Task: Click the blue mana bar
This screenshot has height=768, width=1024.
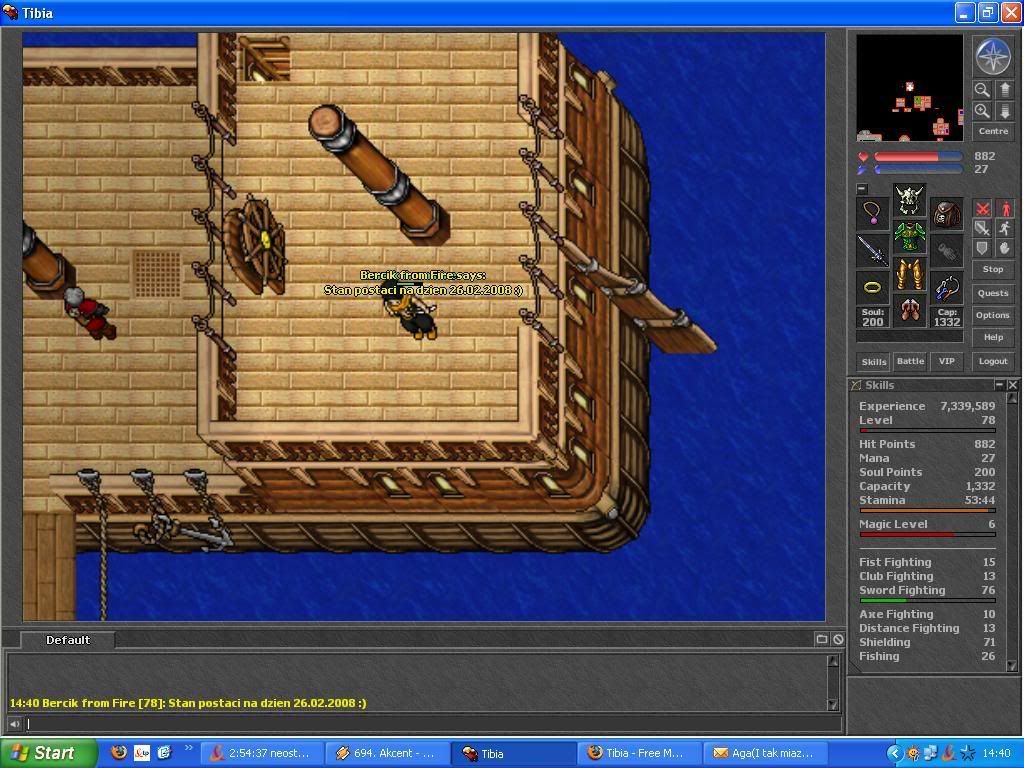Action: click(918, 169)
